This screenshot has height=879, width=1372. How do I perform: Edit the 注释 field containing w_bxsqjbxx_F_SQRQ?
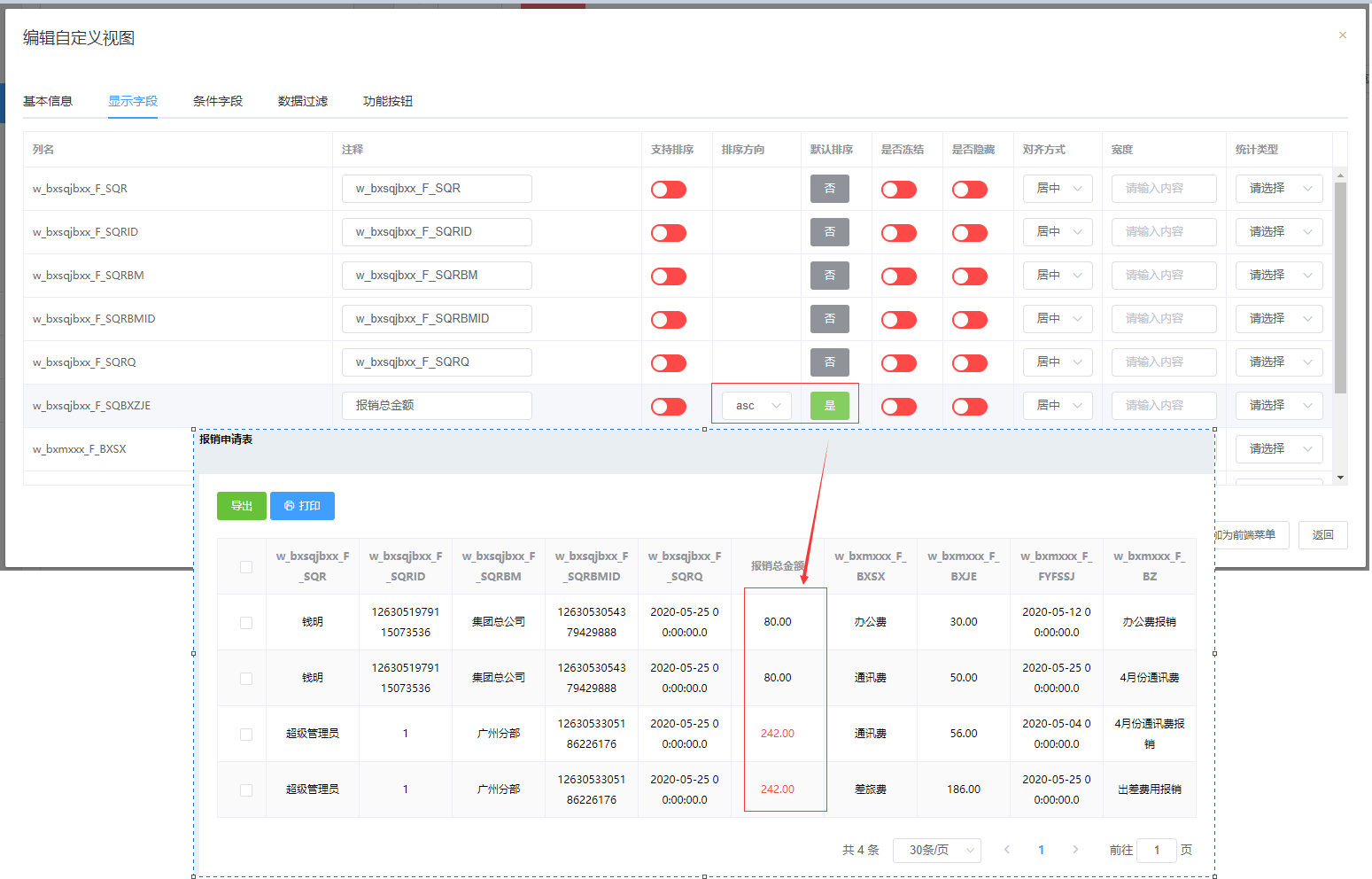[437, 362]
